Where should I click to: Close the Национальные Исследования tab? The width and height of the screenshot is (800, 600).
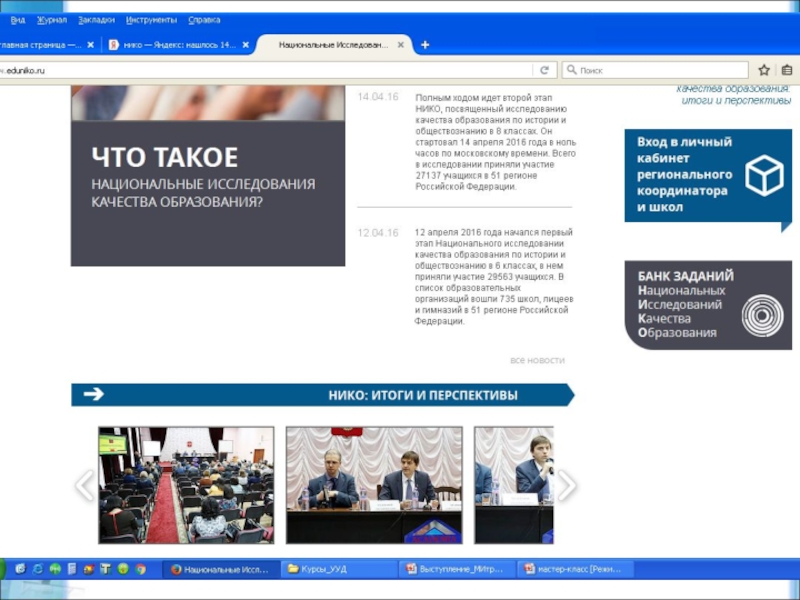[x=401, y=45]
